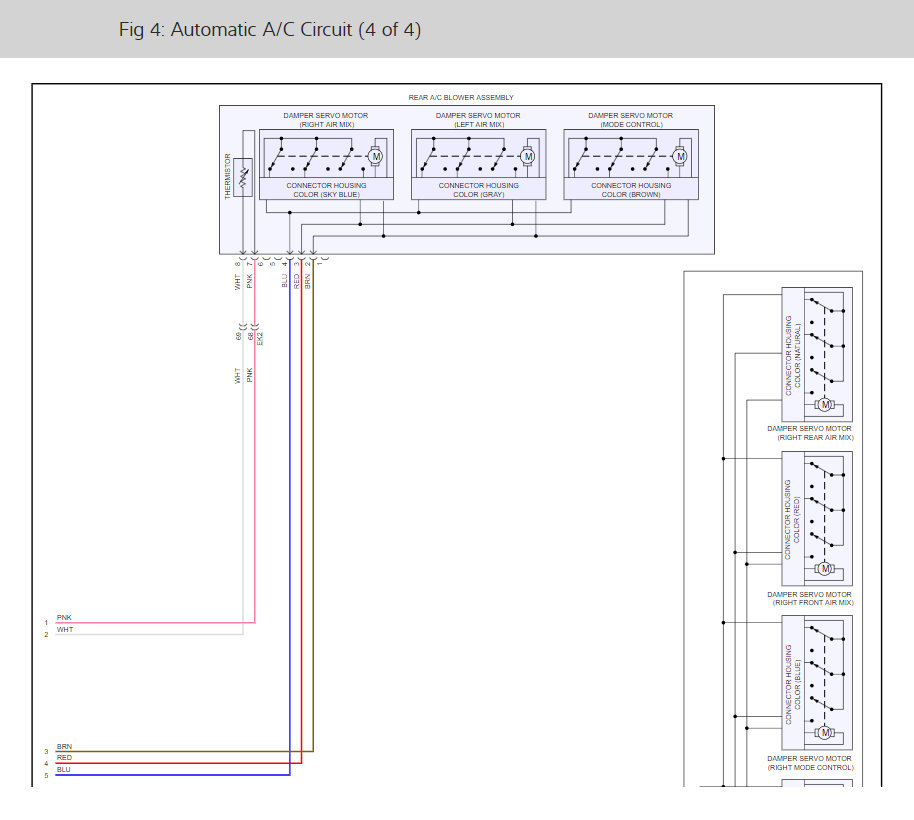Click 'CONNECTOR HOUSING COLOR (BROWN)' text
Screen dimensions: 914x820
pyautogui.click(x=631, y=190)
